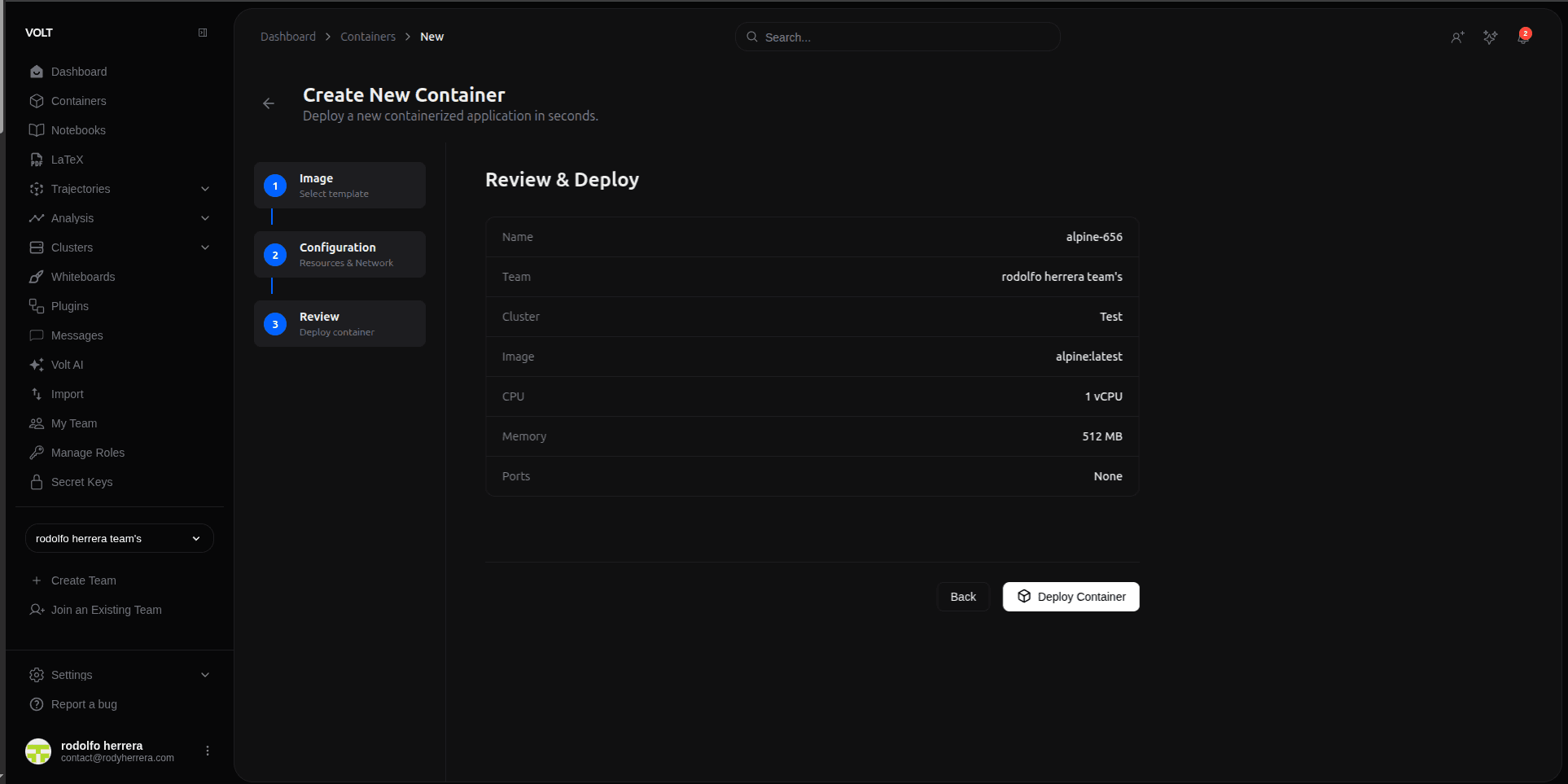Screen dimensions: 1568x784
Task: Open Whiteboards from the sidebar
Action: click(x=82, y=277)
